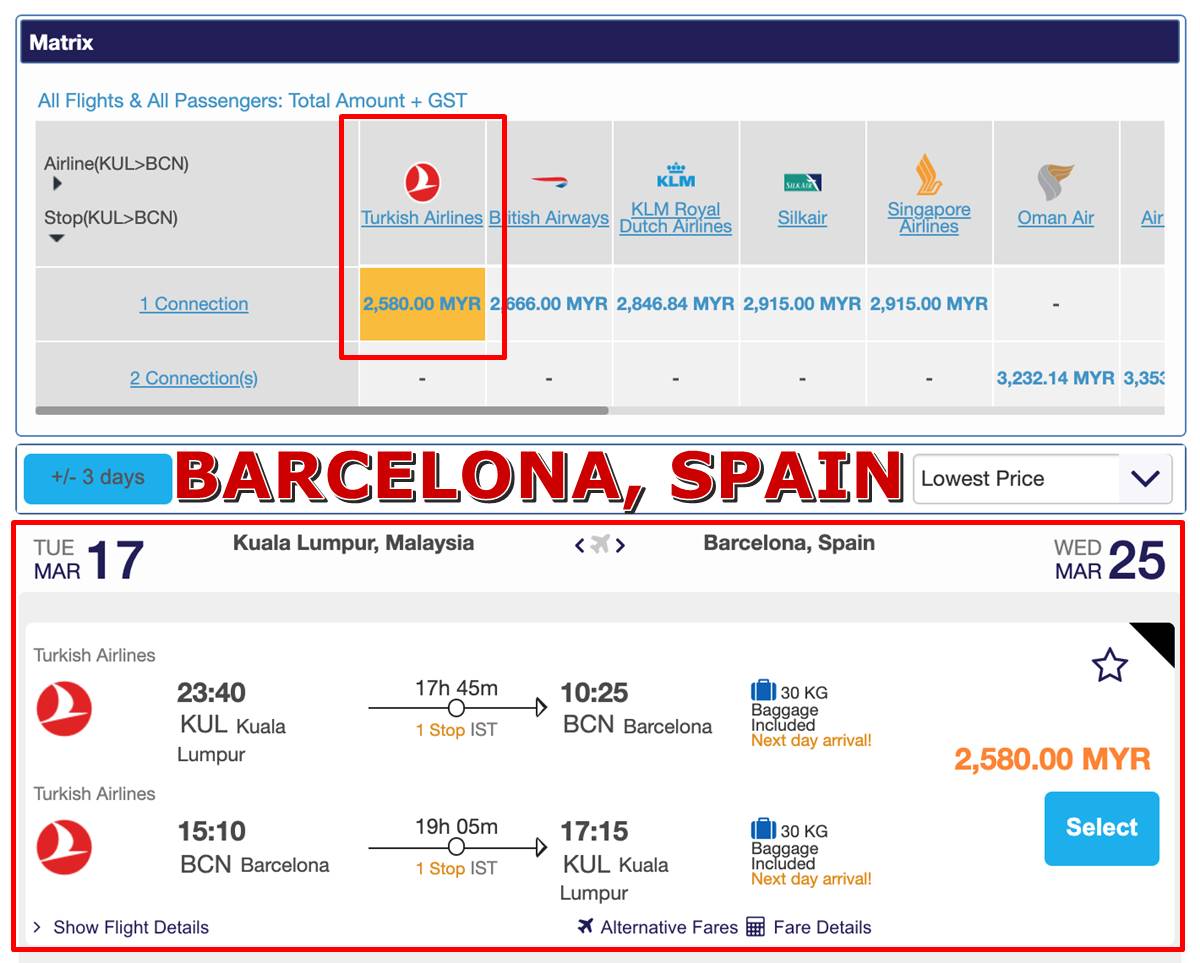Open the Turkish Airlines column link
The image size is (1200, 963).
coord(422,218)
